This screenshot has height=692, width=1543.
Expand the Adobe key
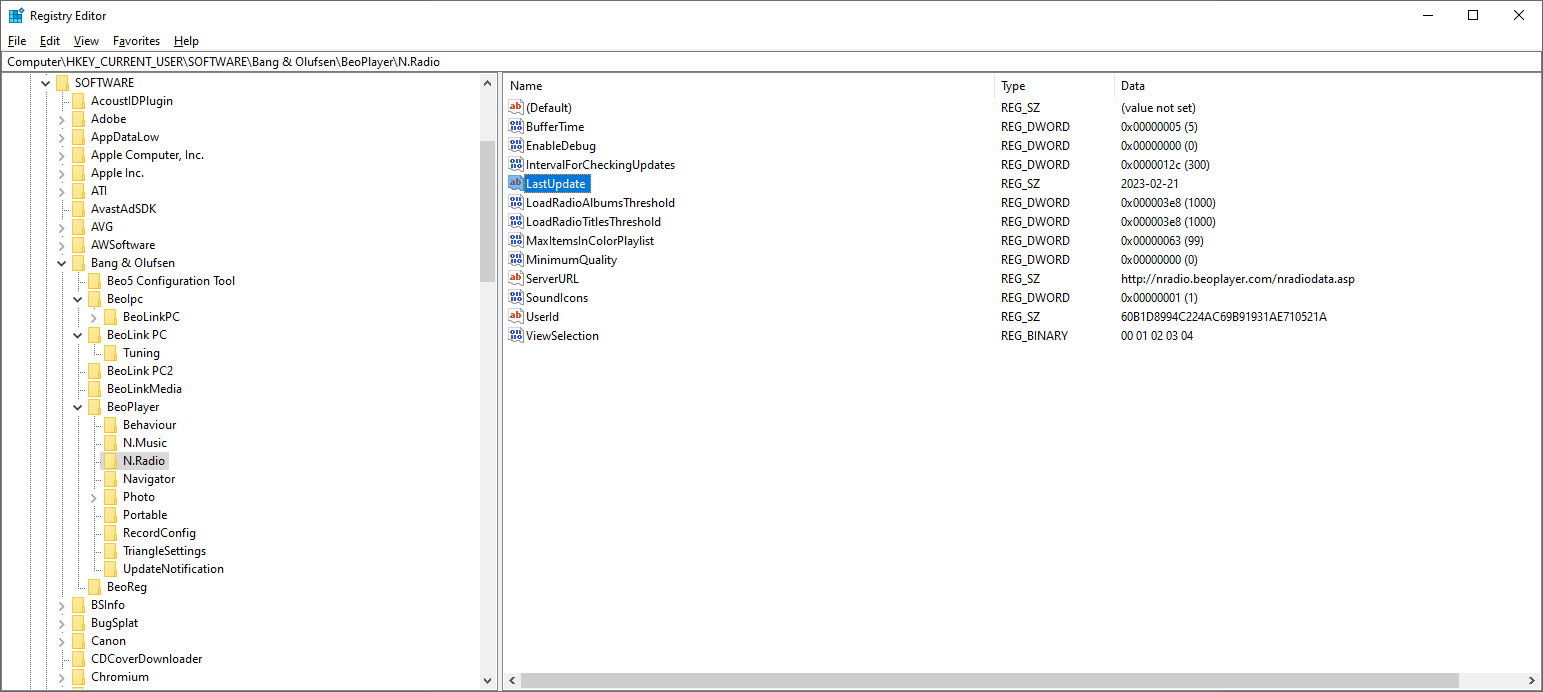[61, 119]
